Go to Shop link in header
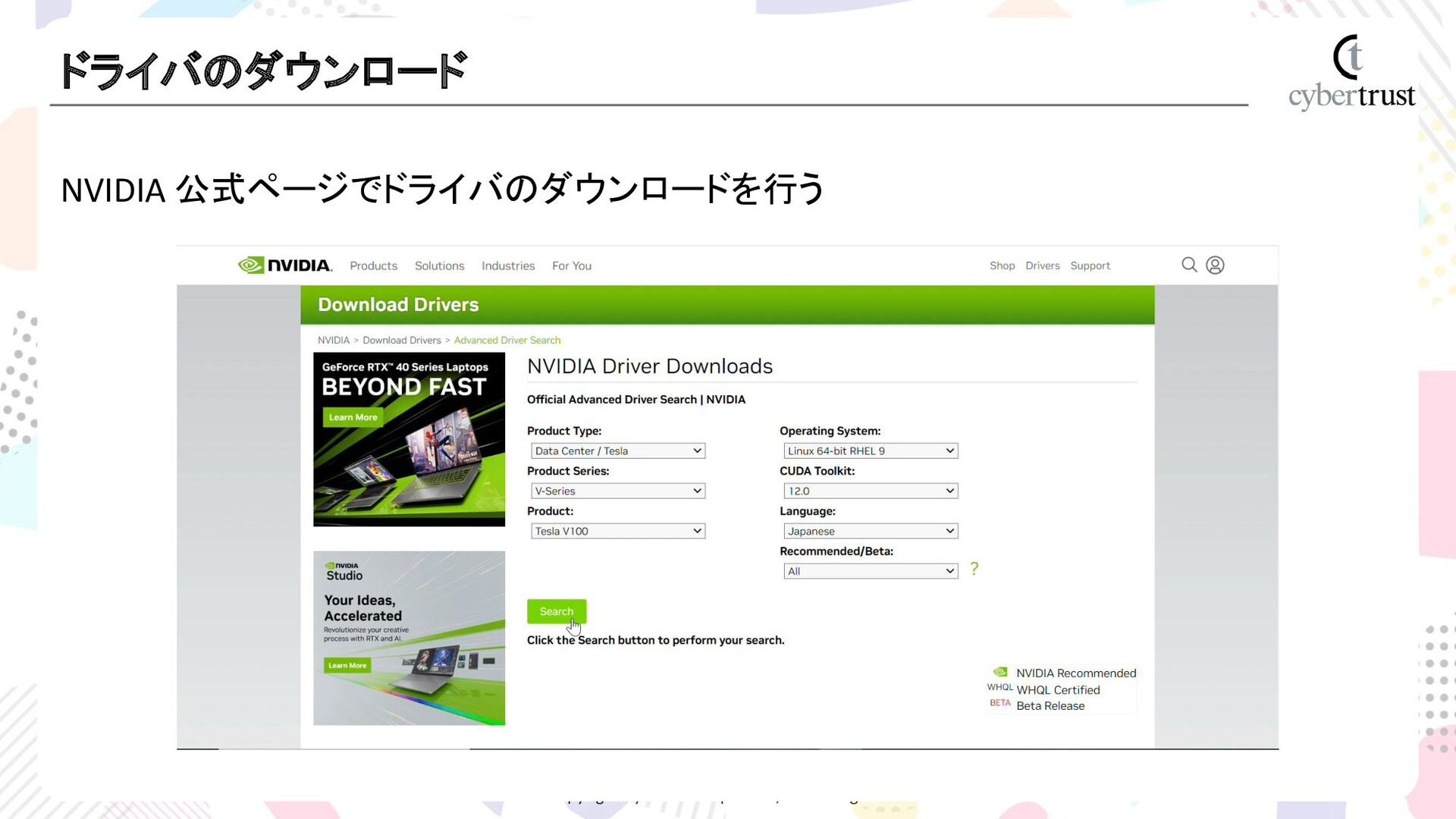Viewport: 1456px width, 819px height. point(1002,265)
